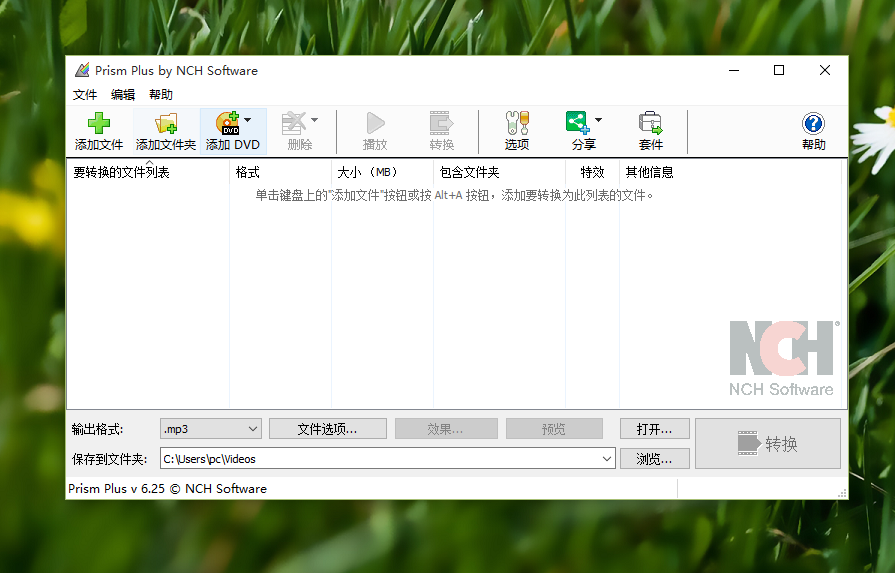Click the green plus 添加文件 icon
The image size is (895, 573).
[x=99, y=123]
